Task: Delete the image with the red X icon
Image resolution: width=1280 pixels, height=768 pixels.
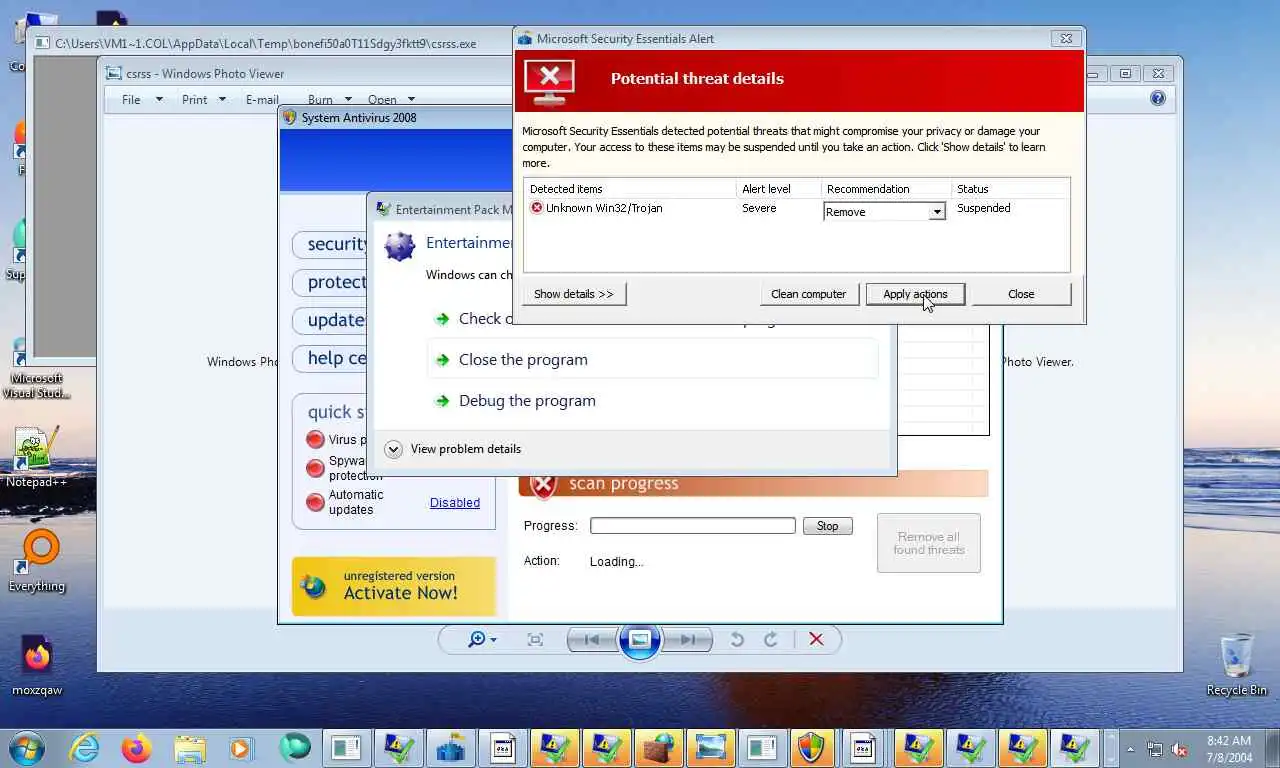Action: pyautogui.click(x=816, y=640)
